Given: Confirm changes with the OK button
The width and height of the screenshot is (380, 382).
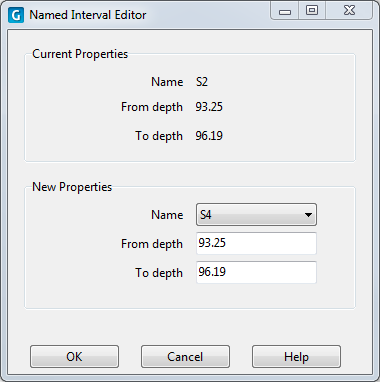Looking at the screenshot, I should click(74, 357).
